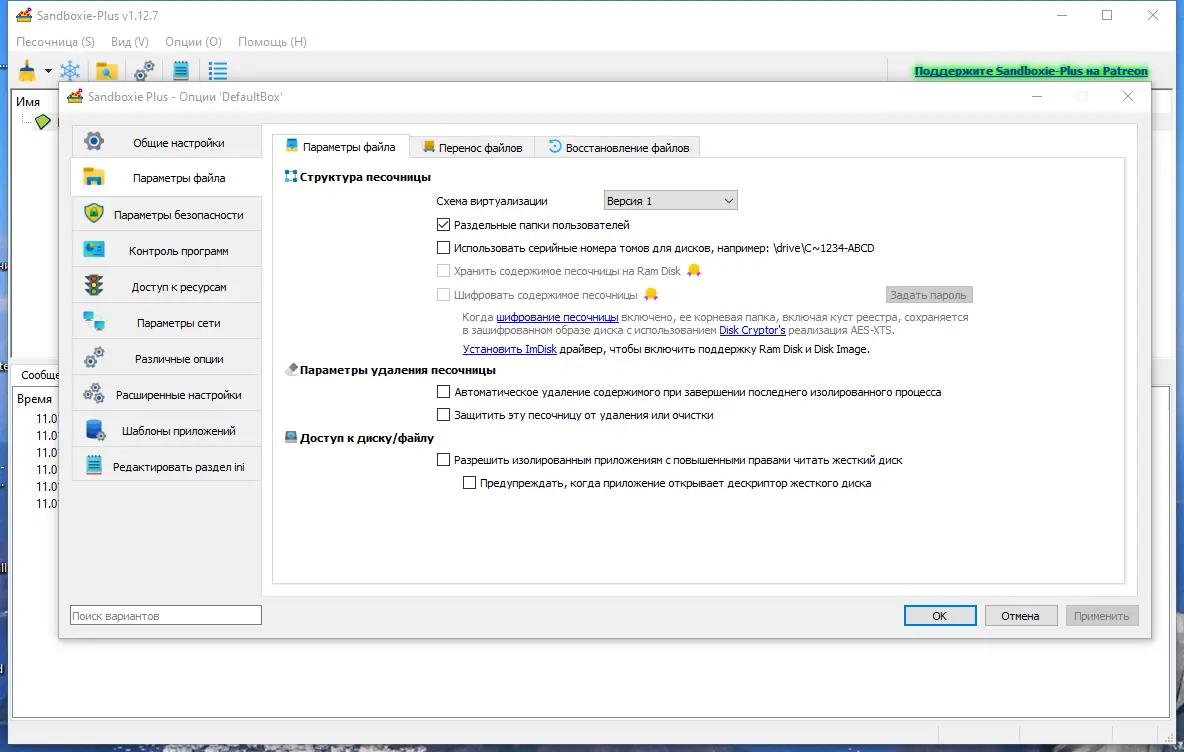Open Вид (V) menu in main window
Viewport: 1184px width, 752px height.
click(x=130, y=42)
